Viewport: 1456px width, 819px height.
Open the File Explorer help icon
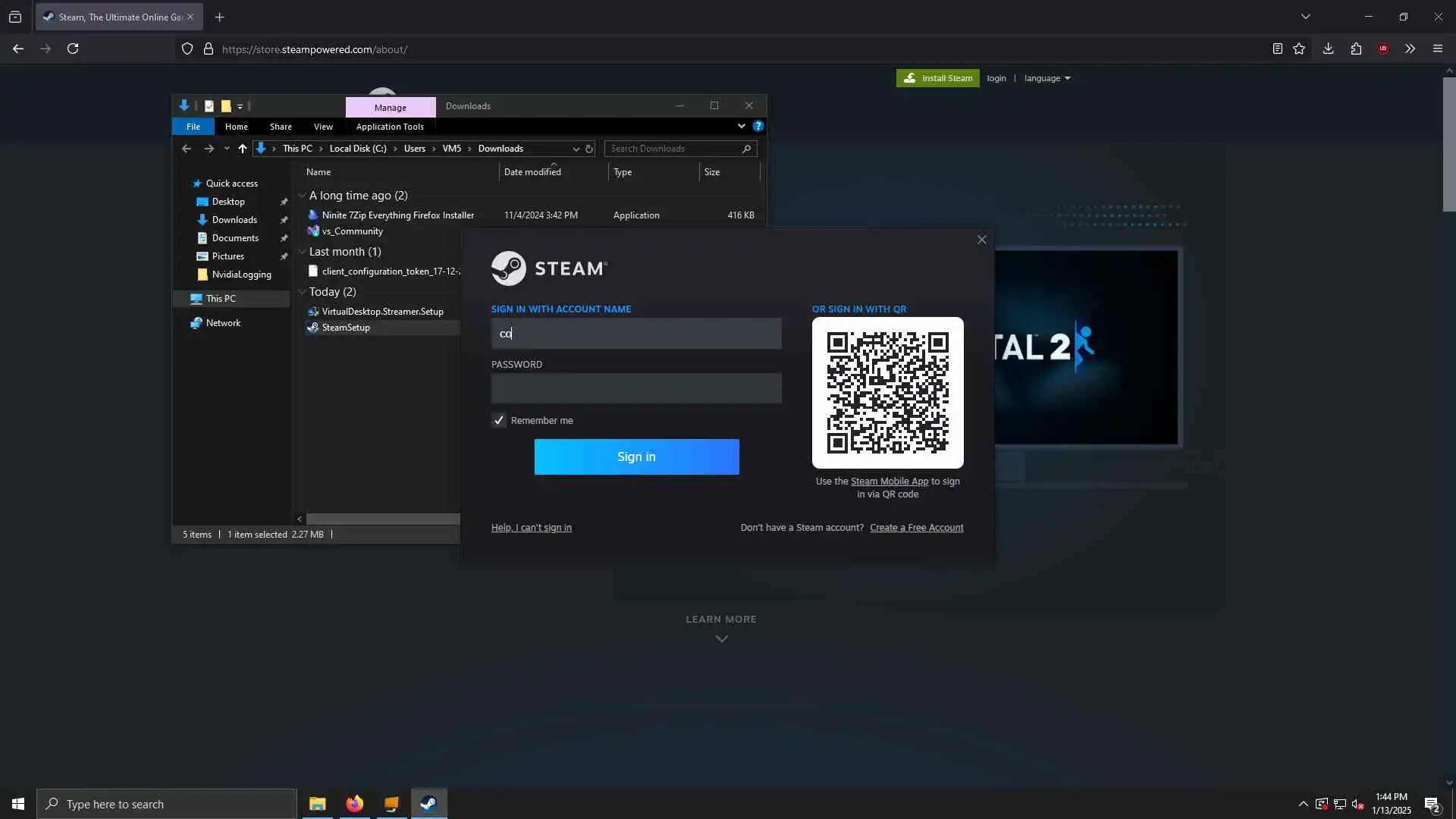click(758, 126)
